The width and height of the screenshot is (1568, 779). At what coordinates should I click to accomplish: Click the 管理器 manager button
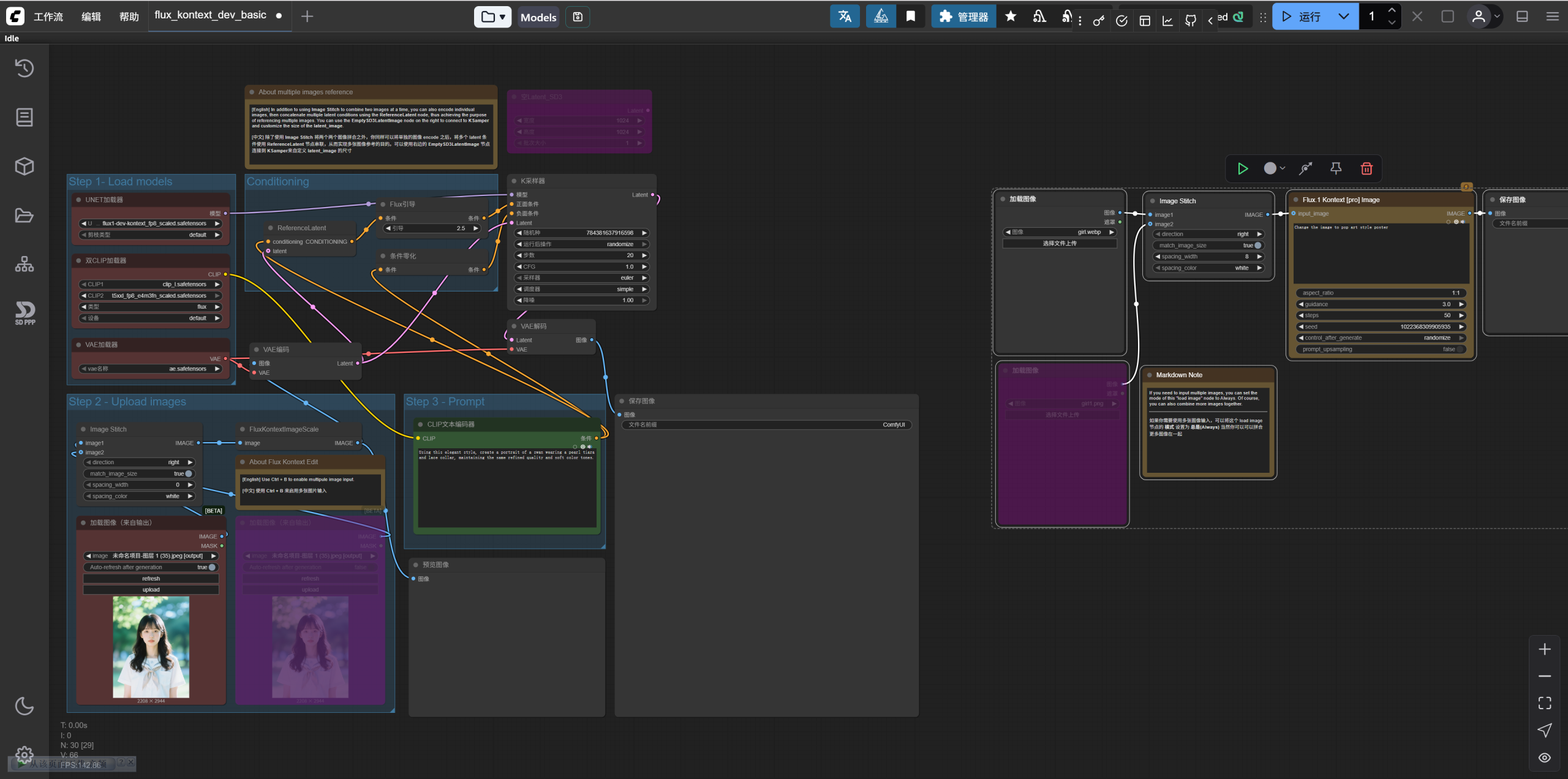[963, 17]
